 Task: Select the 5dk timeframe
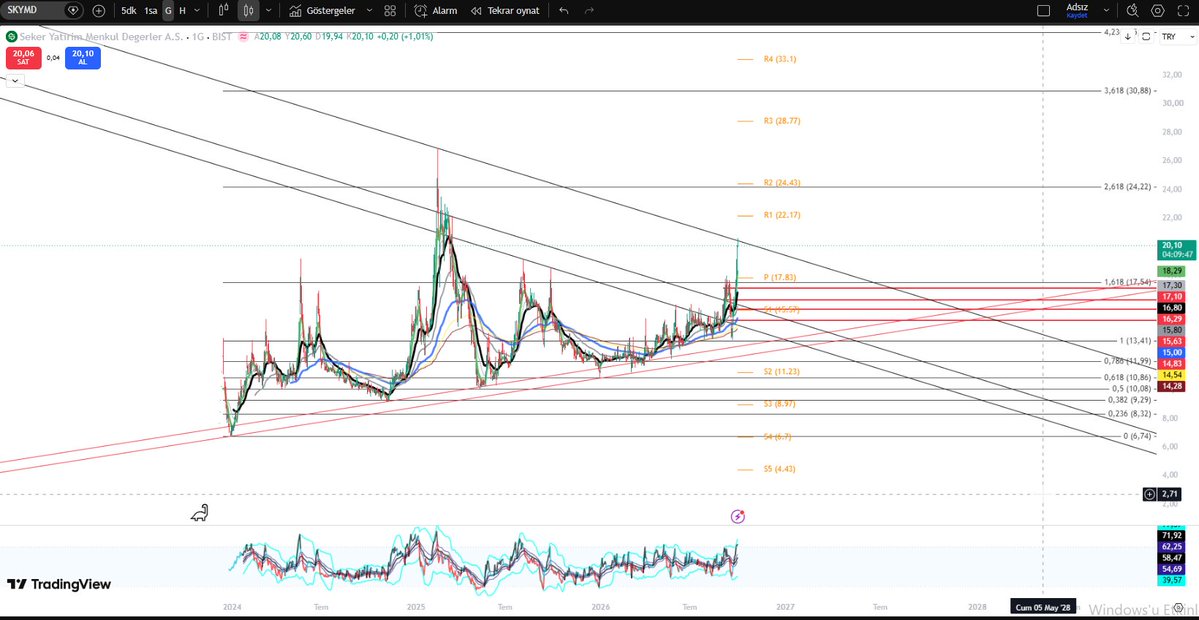point(128,11)
